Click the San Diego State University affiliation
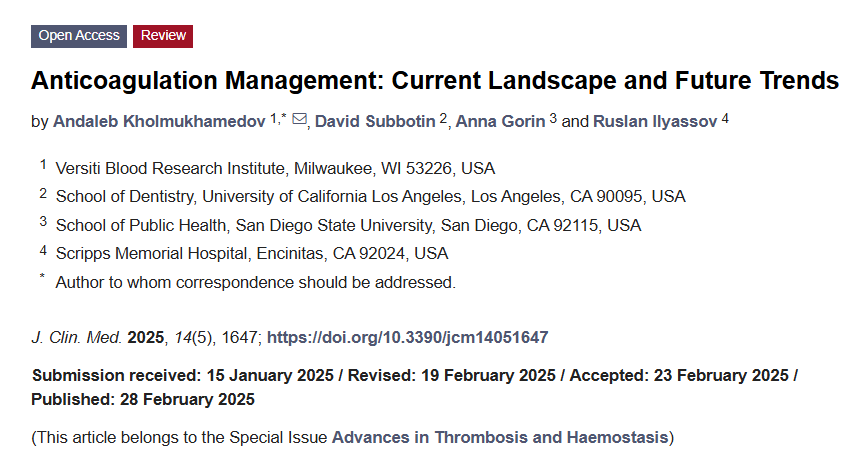The width and height of the screenshot is (865, 455). (x=348, y=225)
